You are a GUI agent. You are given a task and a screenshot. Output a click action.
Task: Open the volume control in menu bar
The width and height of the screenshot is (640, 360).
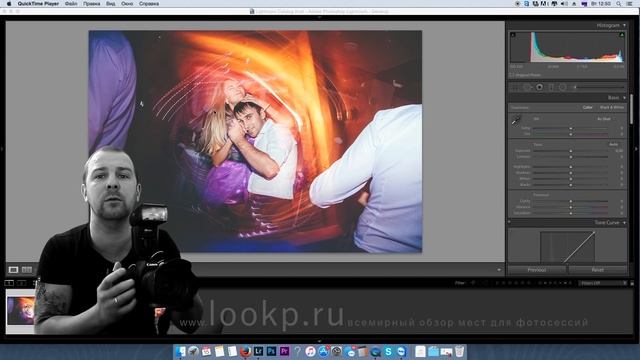[x=564, y=4]
